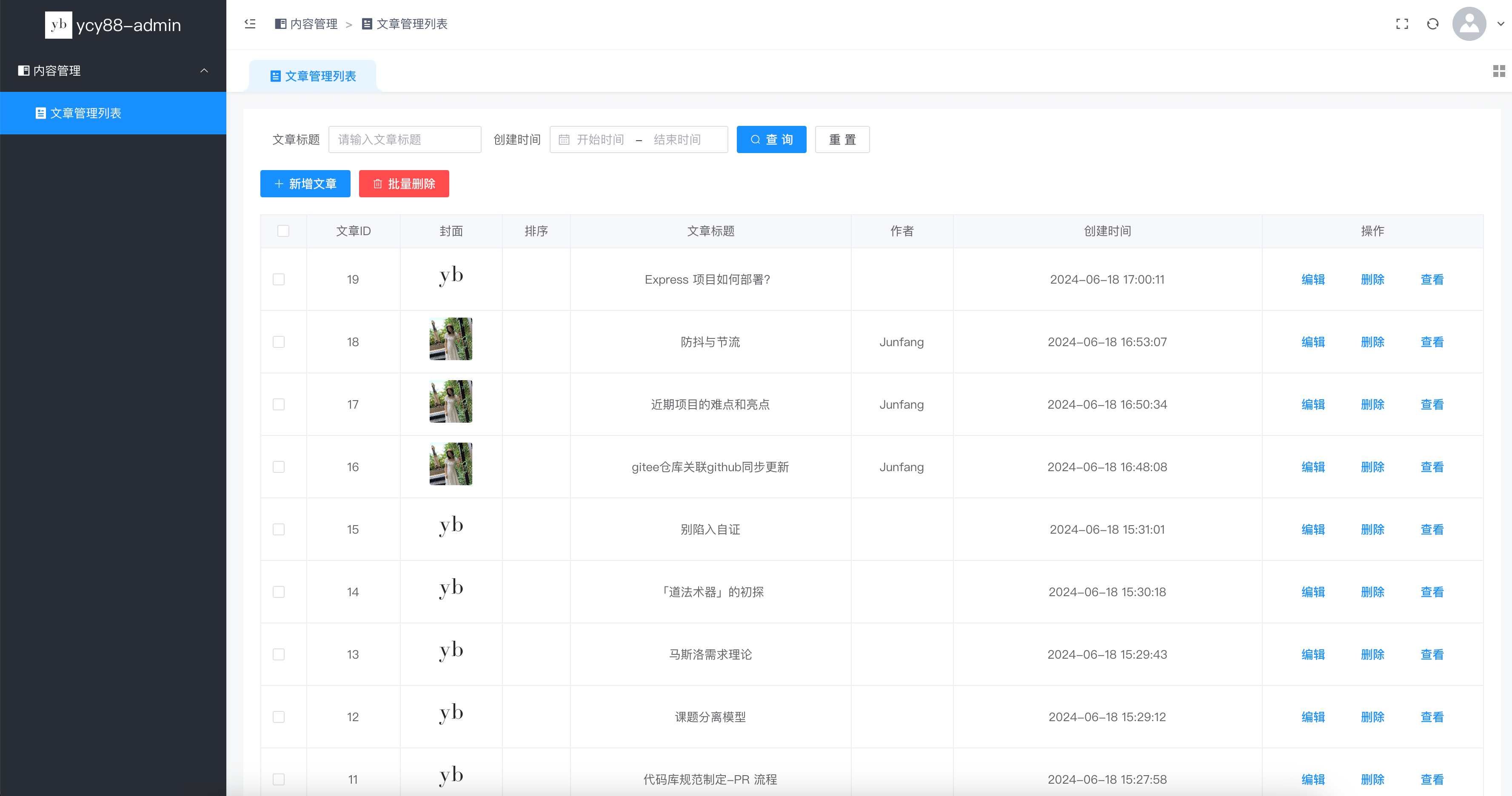This screenshot has height=796, width=1512.
Task: Click the 内容管理 breadcrumb icon
Action: coord(280,24)
